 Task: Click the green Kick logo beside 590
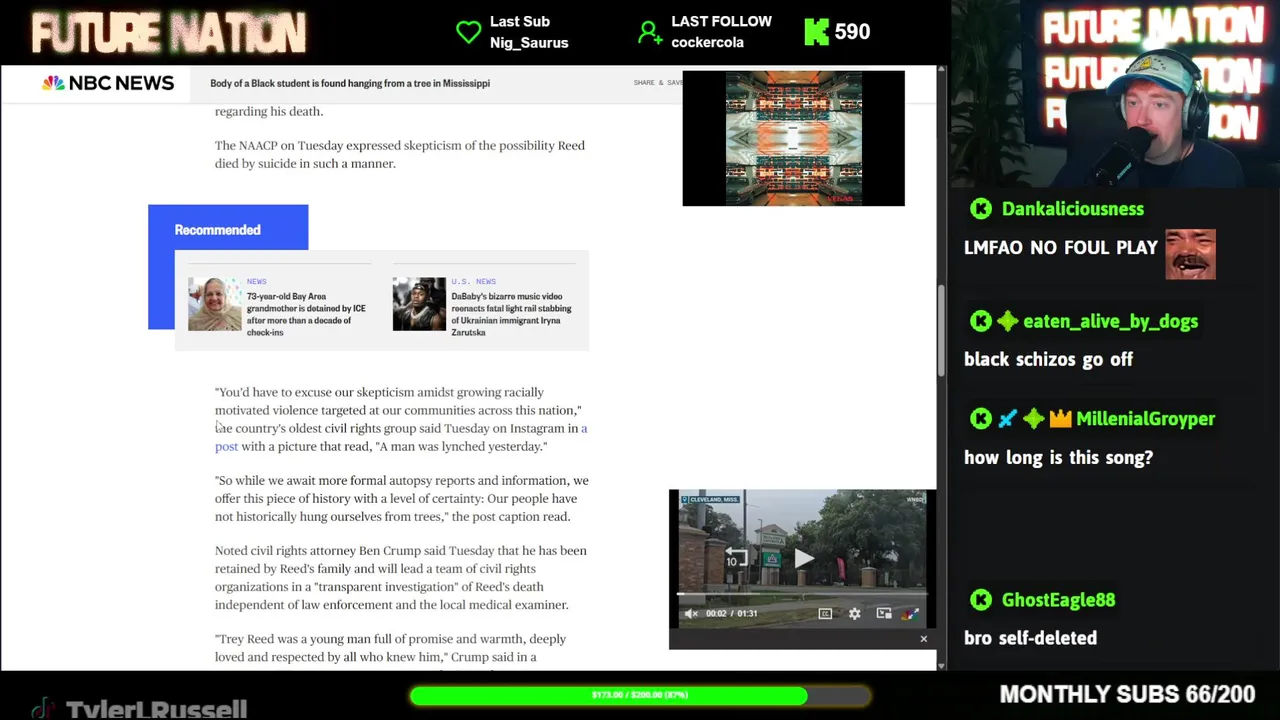click(817, 32)
